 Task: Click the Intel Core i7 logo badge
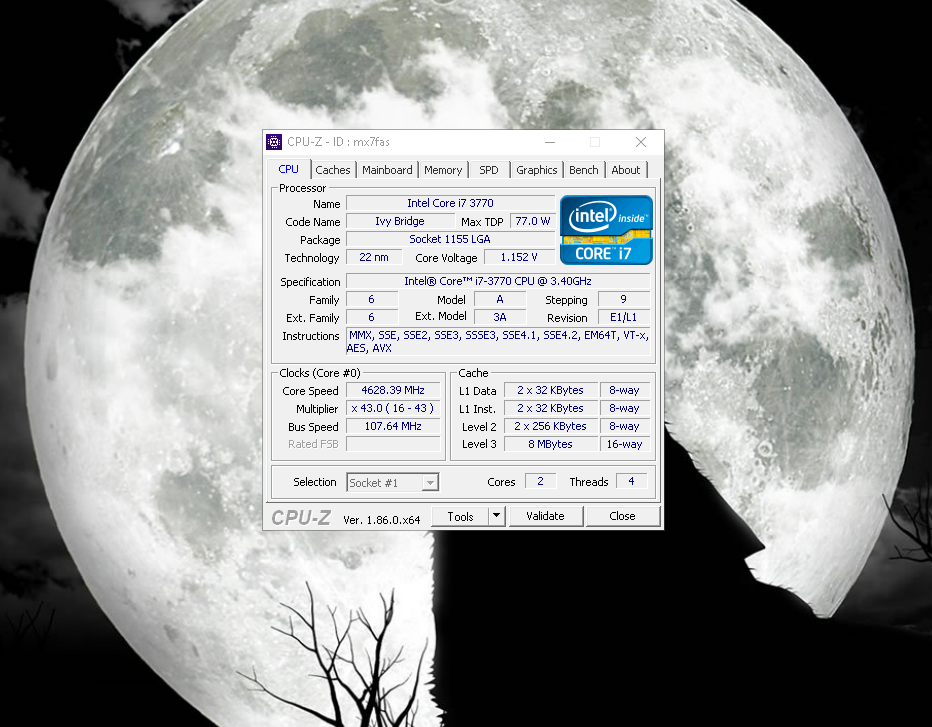606,230
